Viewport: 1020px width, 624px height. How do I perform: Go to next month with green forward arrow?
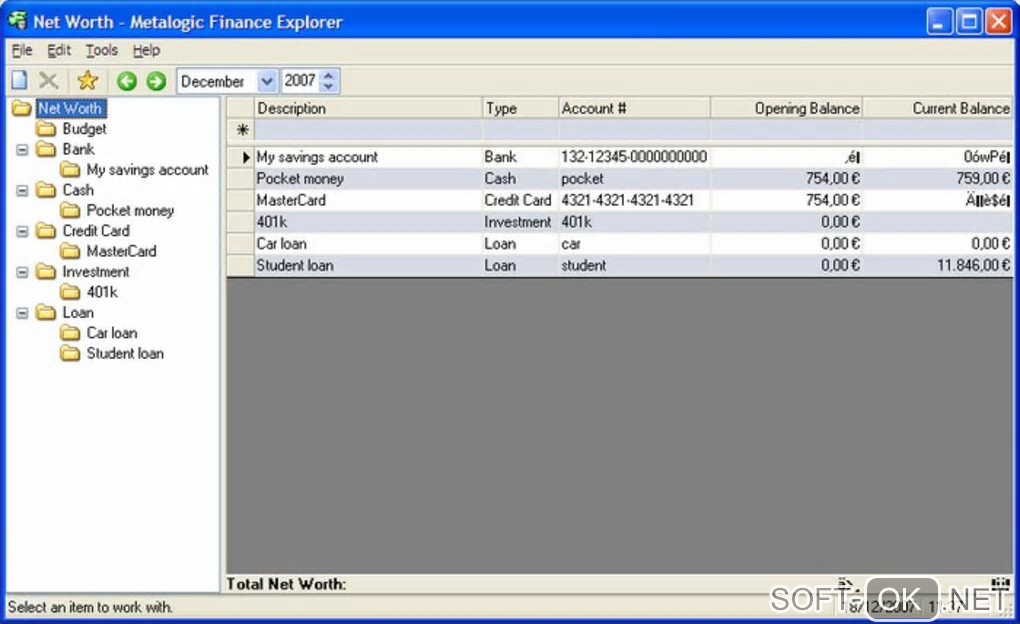click(x=156, y=81)
